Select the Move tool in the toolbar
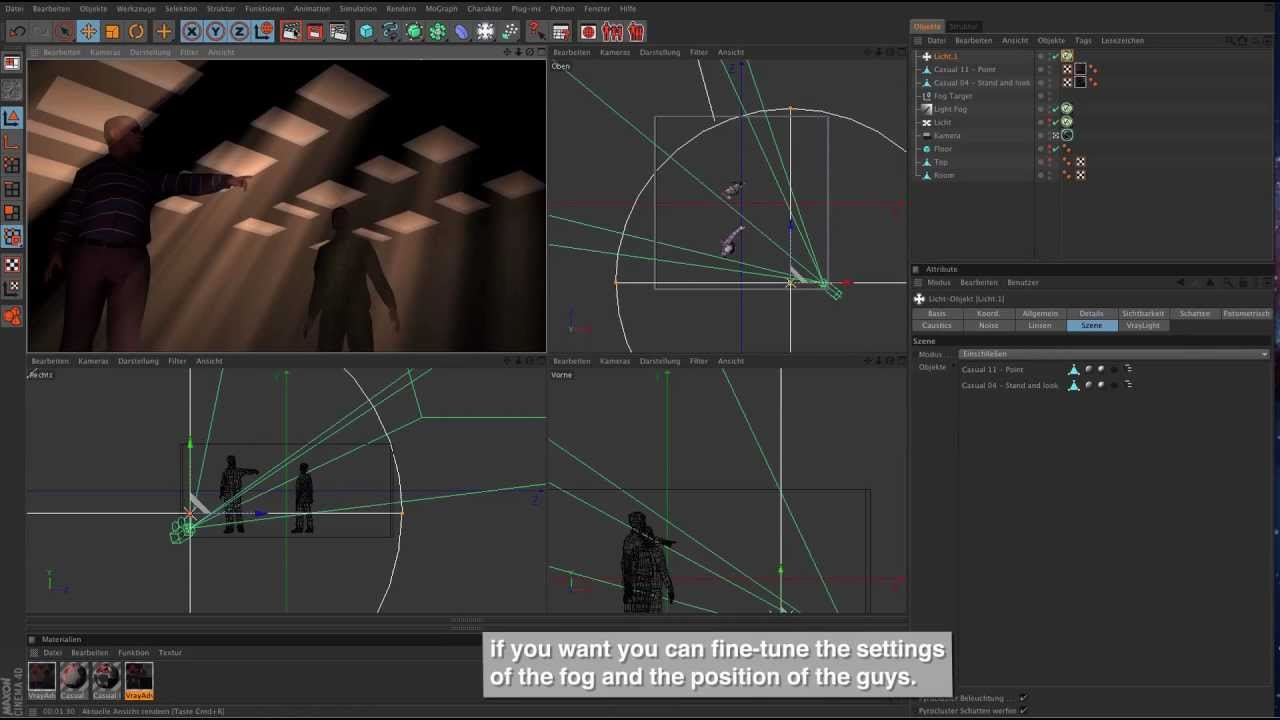Screen dimensions: 1280x720 click(88, 32)
